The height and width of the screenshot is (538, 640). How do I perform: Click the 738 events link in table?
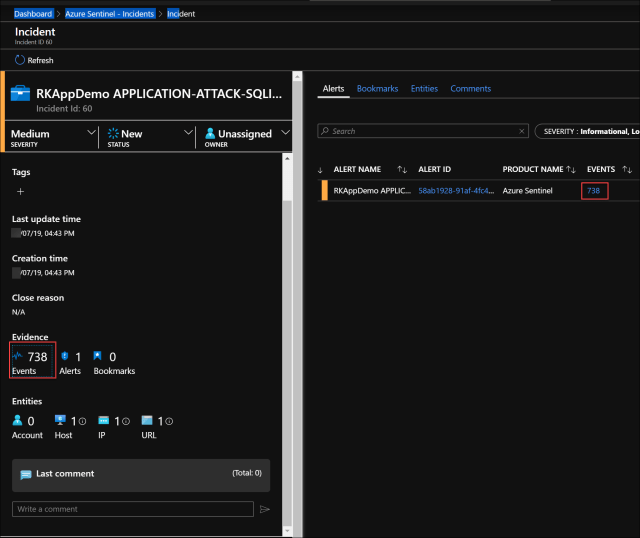[x=593, y=190]
